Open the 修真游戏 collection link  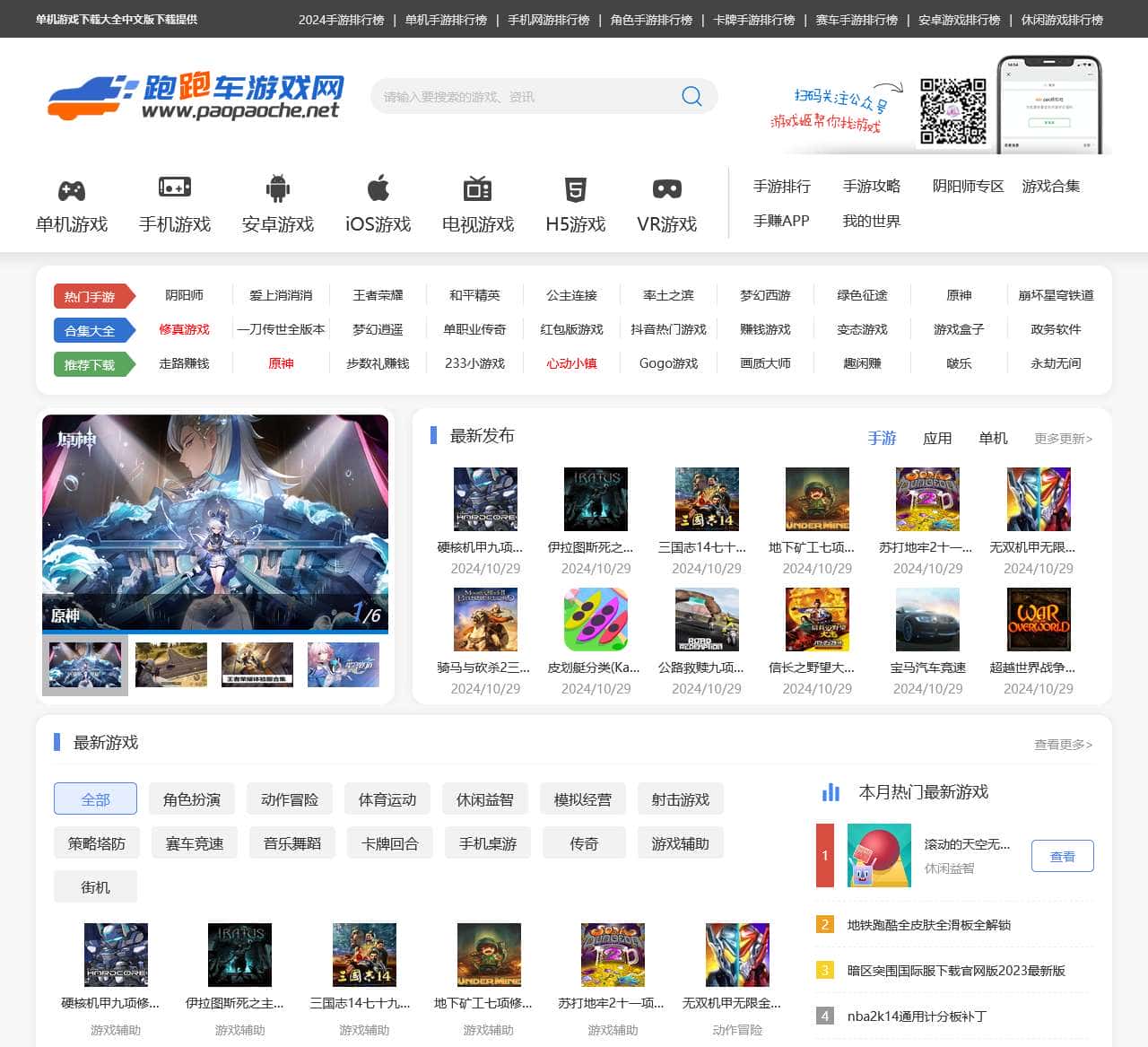pyautogui.click(x=184, y=329)
